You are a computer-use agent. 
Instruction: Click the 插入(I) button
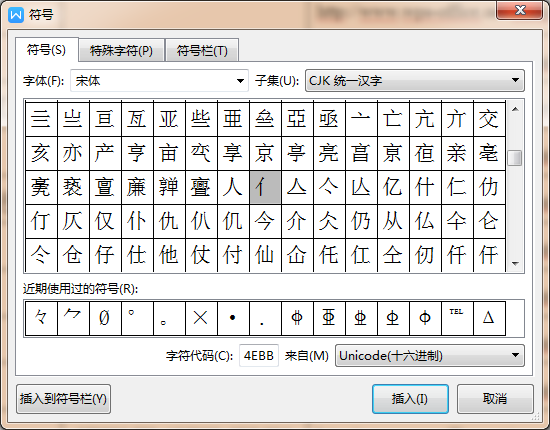[x=410, y=399]
